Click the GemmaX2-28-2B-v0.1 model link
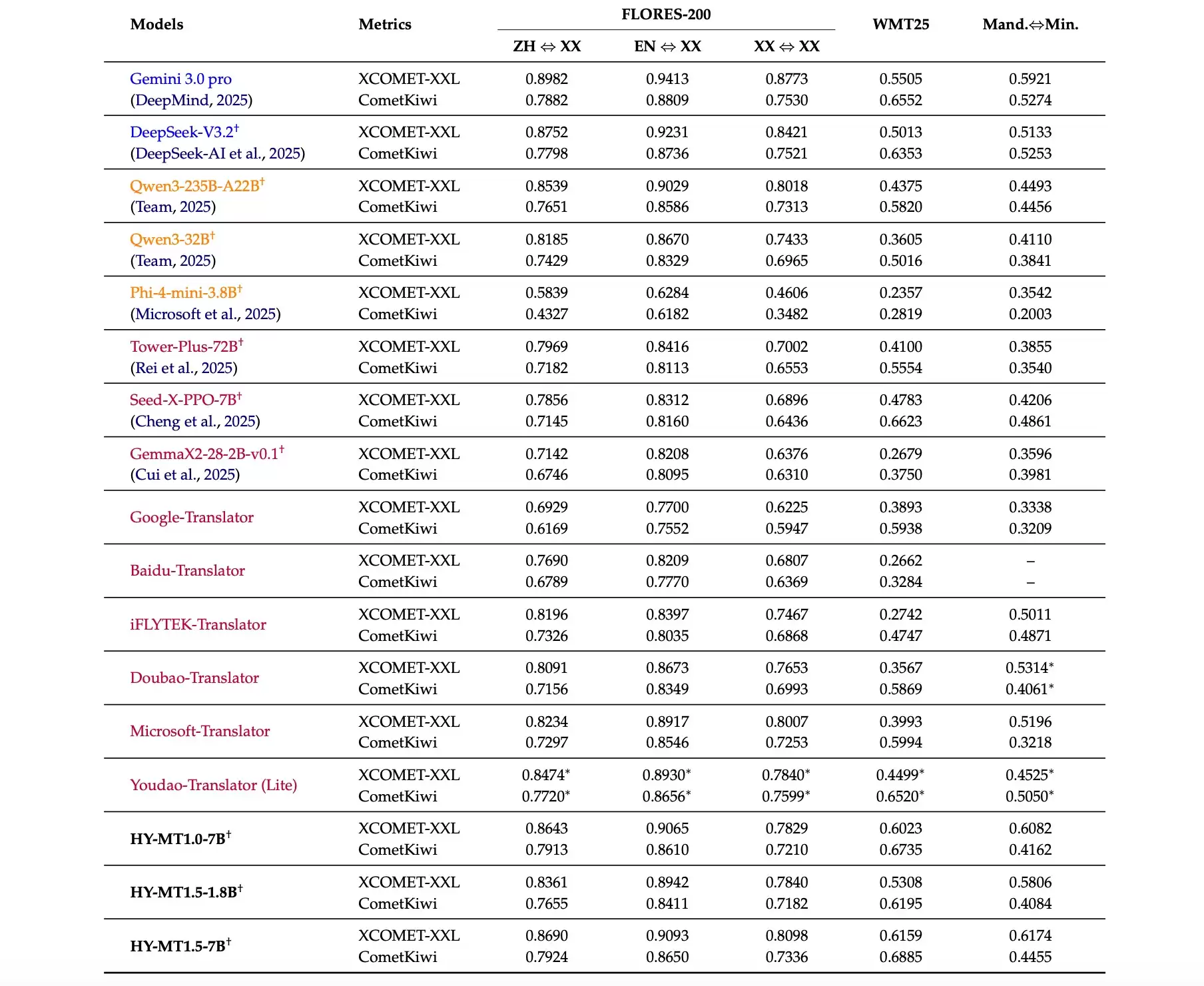The image size is (1204, 986). [204, 454]
